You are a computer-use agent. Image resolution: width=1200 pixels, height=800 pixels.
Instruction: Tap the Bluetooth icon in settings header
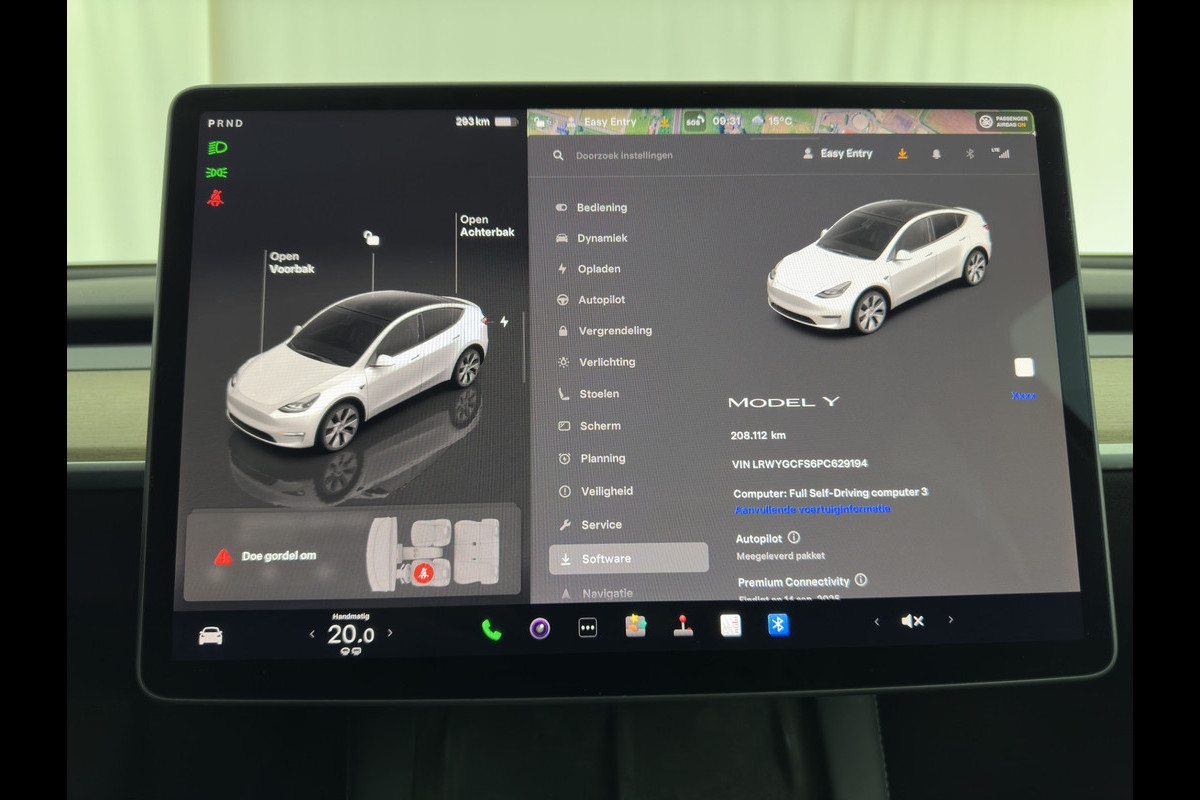(969, 154)
